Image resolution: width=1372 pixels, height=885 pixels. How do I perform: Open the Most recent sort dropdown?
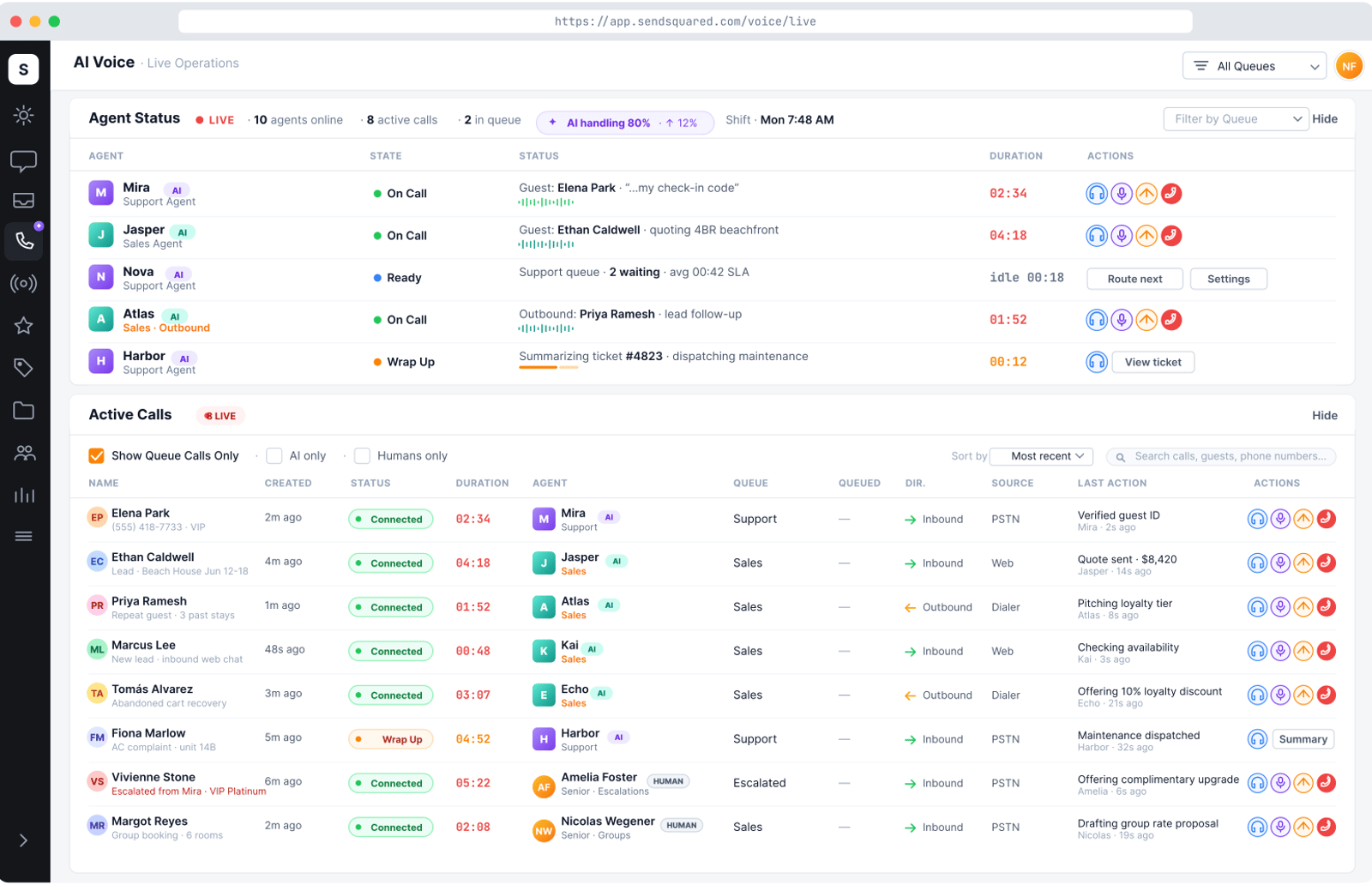1041,456
